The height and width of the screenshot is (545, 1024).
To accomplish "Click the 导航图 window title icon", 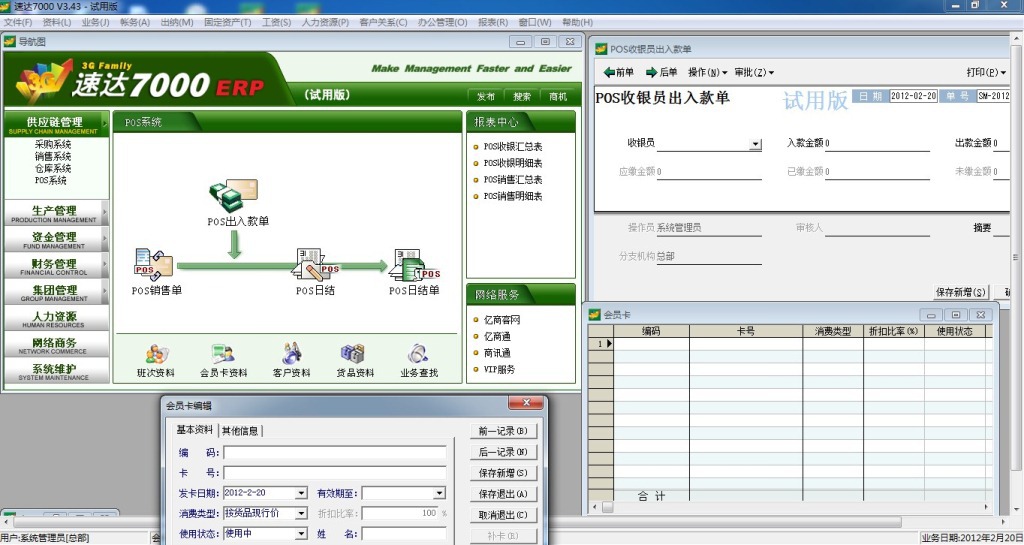I will point(9,42).
